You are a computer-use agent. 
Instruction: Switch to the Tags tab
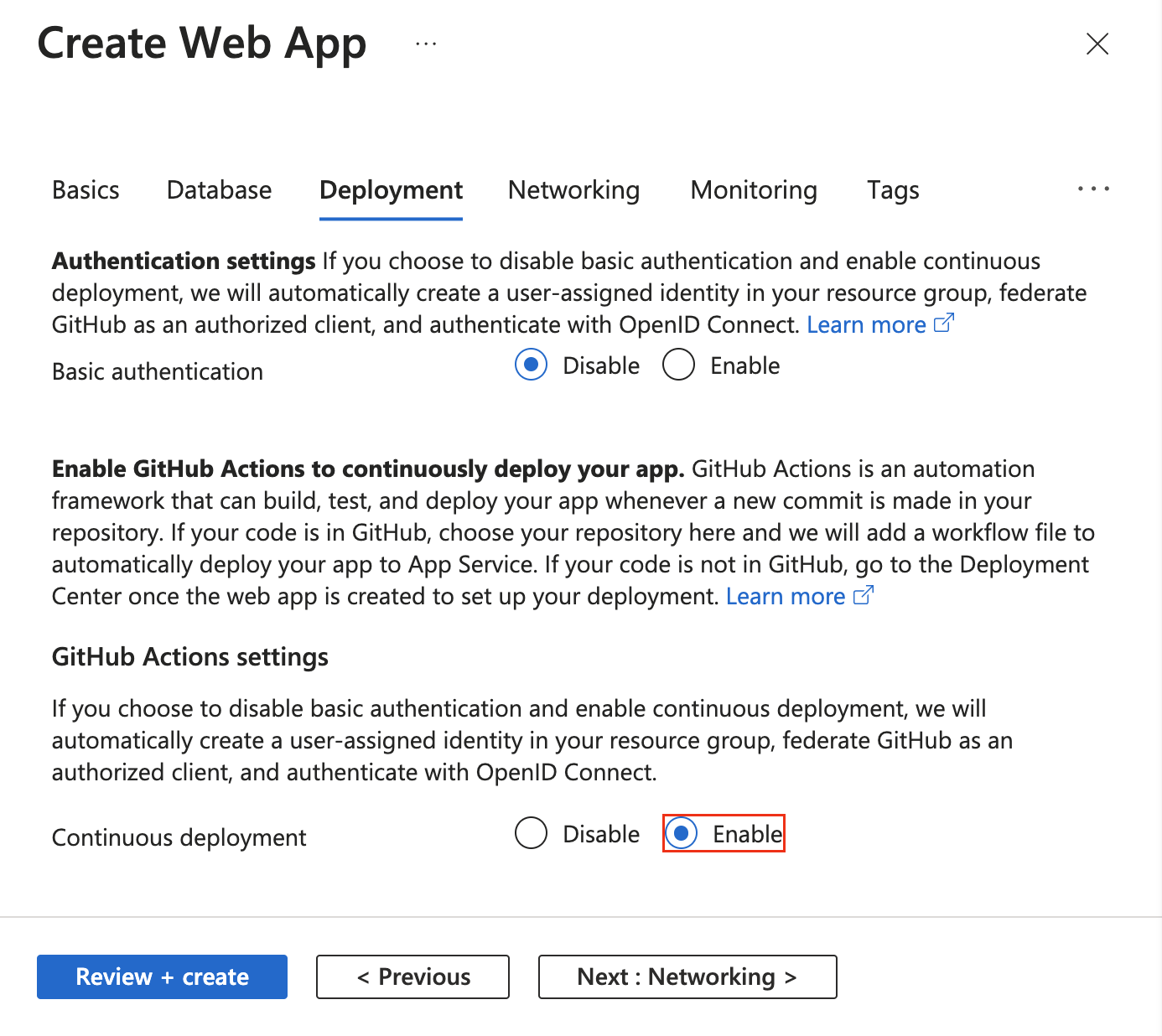click(x=892, y=190)
